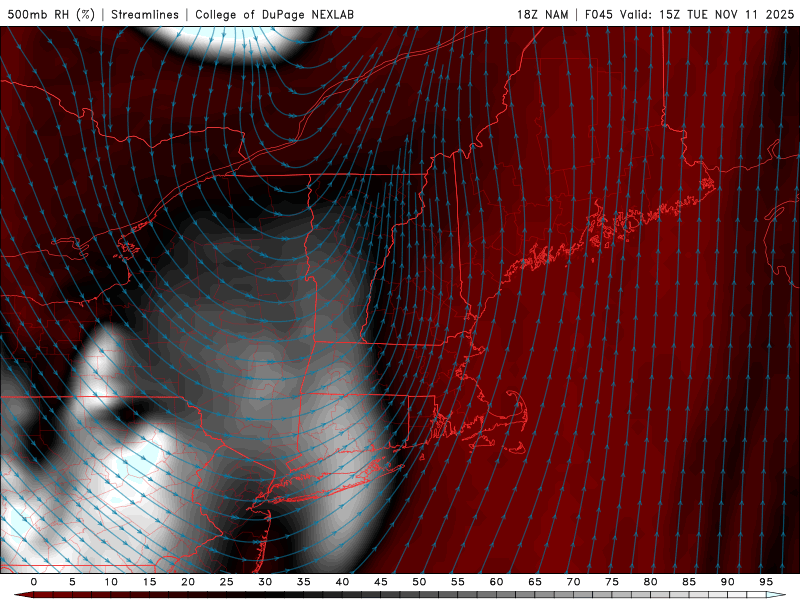
Task: Click the colorbar label "80"
Action: (x=650, y=582)
